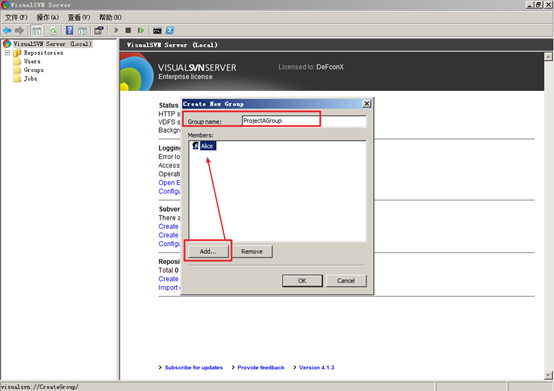Open the 查看(V) menu
This screenshot has height=391, width=554.
coord(79,17)
